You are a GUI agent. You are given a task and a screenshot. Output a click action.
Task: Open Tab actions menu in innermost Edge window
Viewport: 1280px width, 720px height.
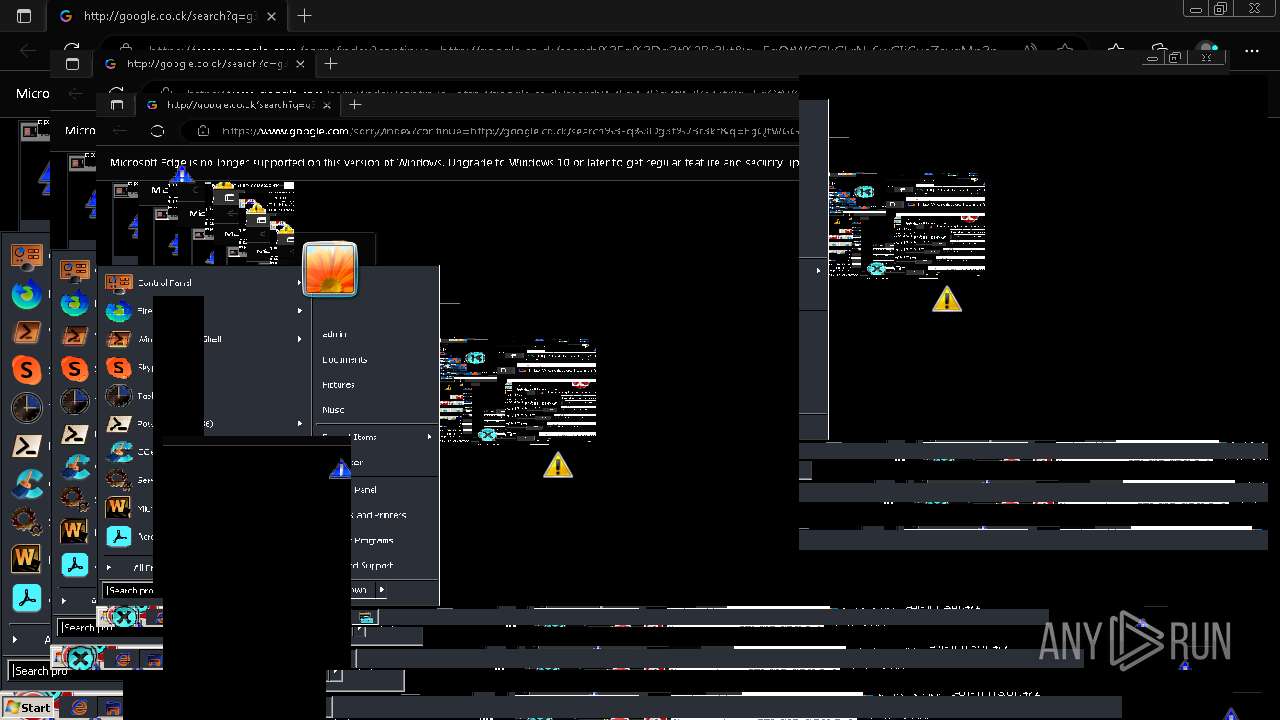(x=117, y=104)
